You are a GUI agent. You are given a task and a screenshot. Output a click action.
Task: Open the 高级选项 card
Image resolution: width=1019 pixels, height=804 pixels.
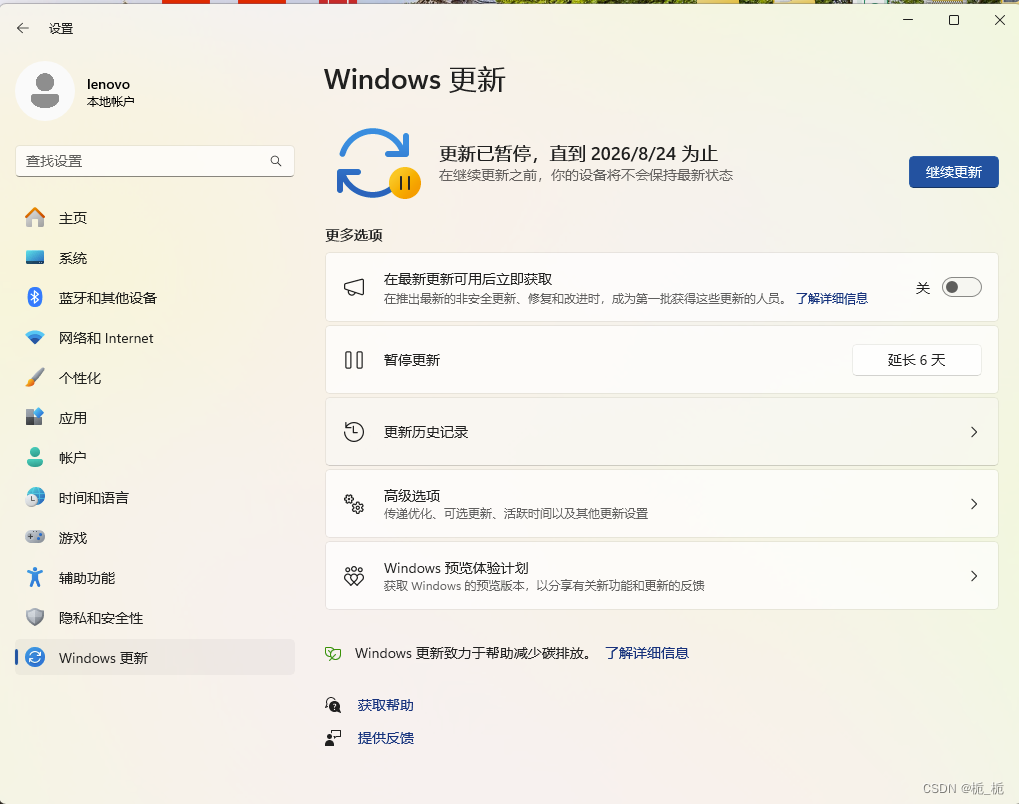click(662, 504)
